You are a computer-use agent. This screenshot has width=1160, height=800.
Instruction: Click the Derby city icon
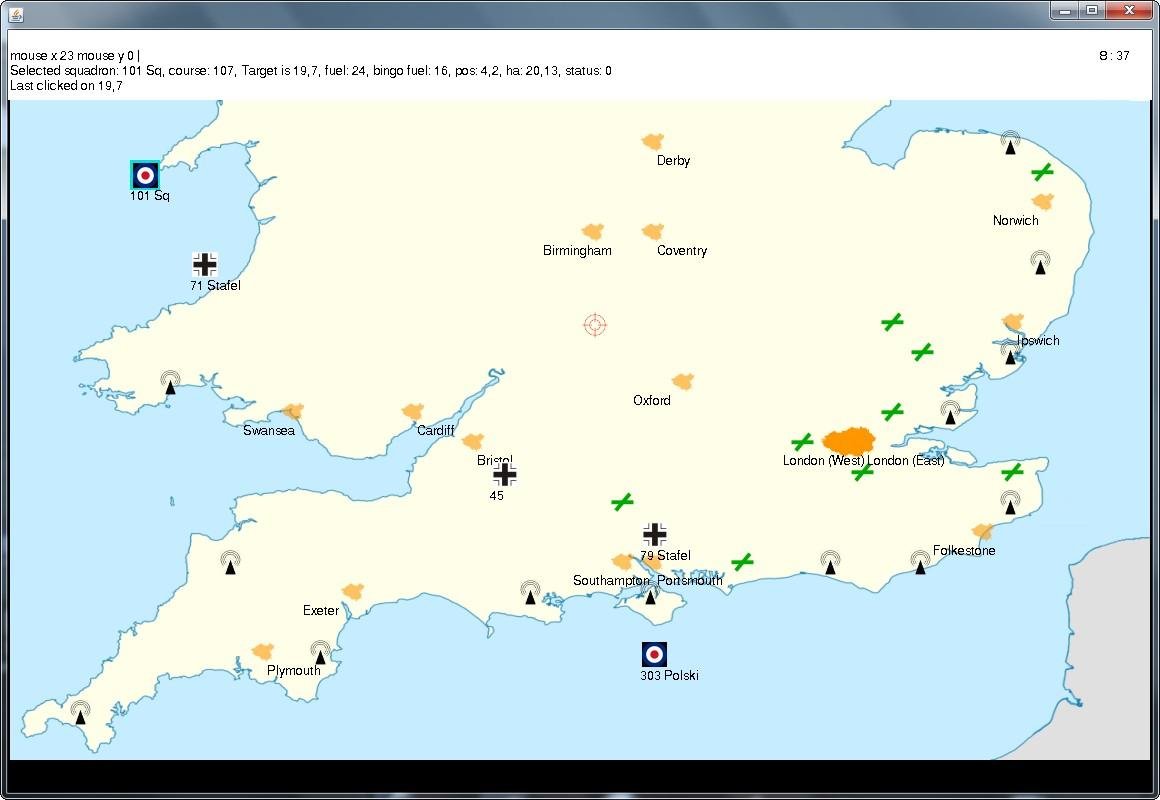[x=653, y=142]
